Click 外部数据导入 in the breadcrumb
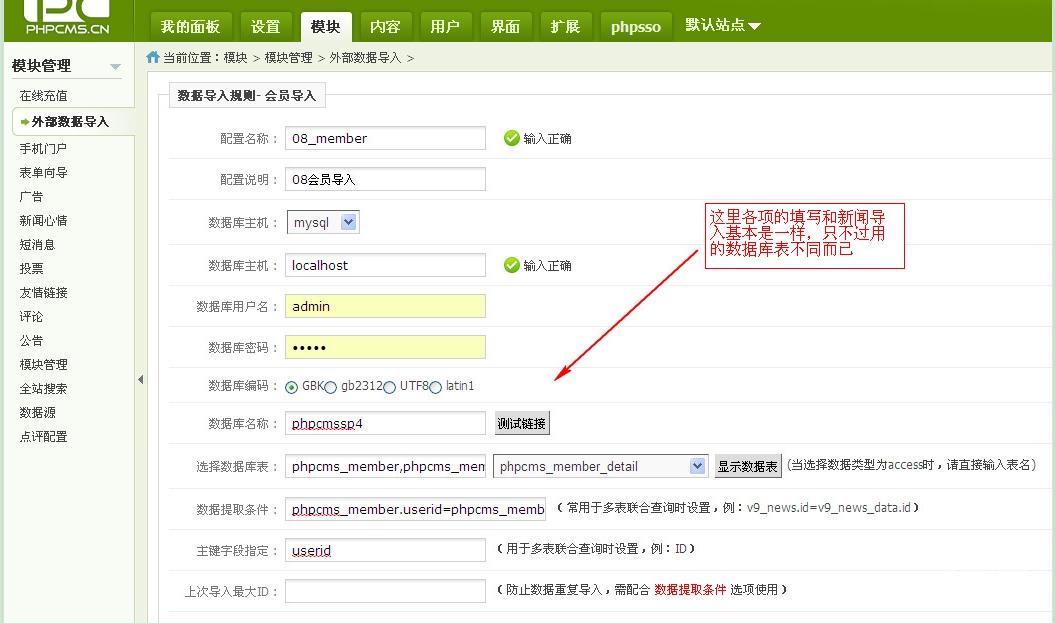 pyautogui.click(x=365, y=58)
